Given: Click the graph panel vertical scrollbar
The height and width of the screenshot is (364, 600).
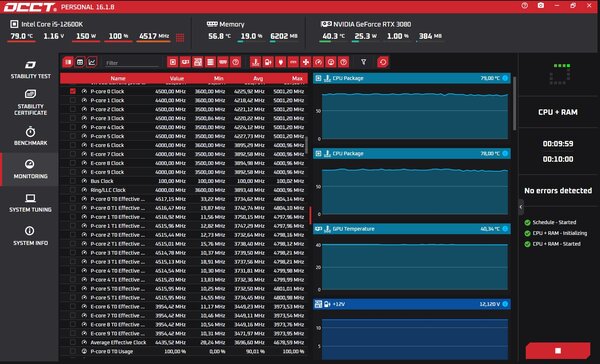Looking at the screenshot, I should (514, 103).
